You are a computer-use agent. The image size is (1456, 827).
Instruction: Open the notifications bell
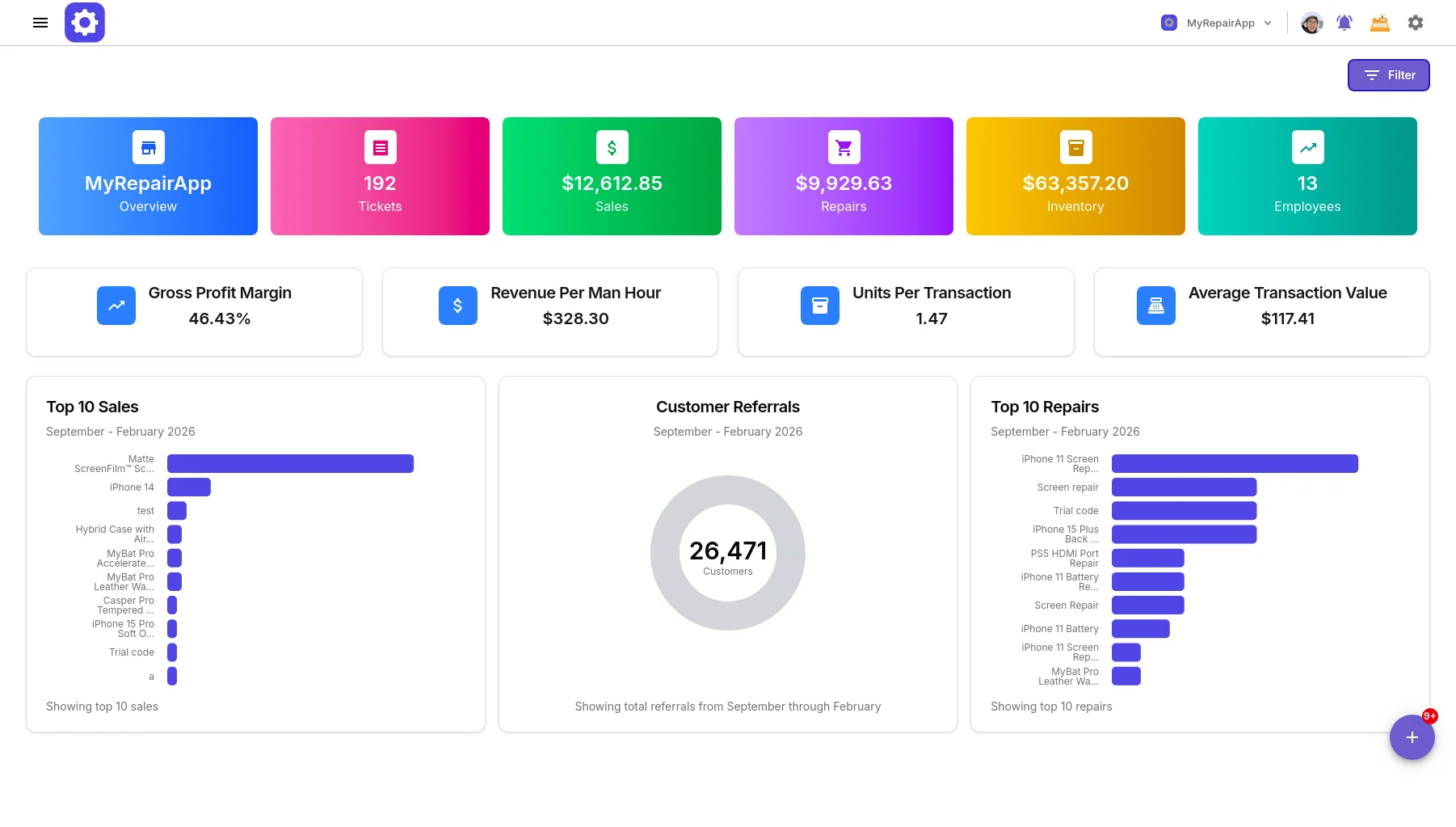tap(1344, 23)
